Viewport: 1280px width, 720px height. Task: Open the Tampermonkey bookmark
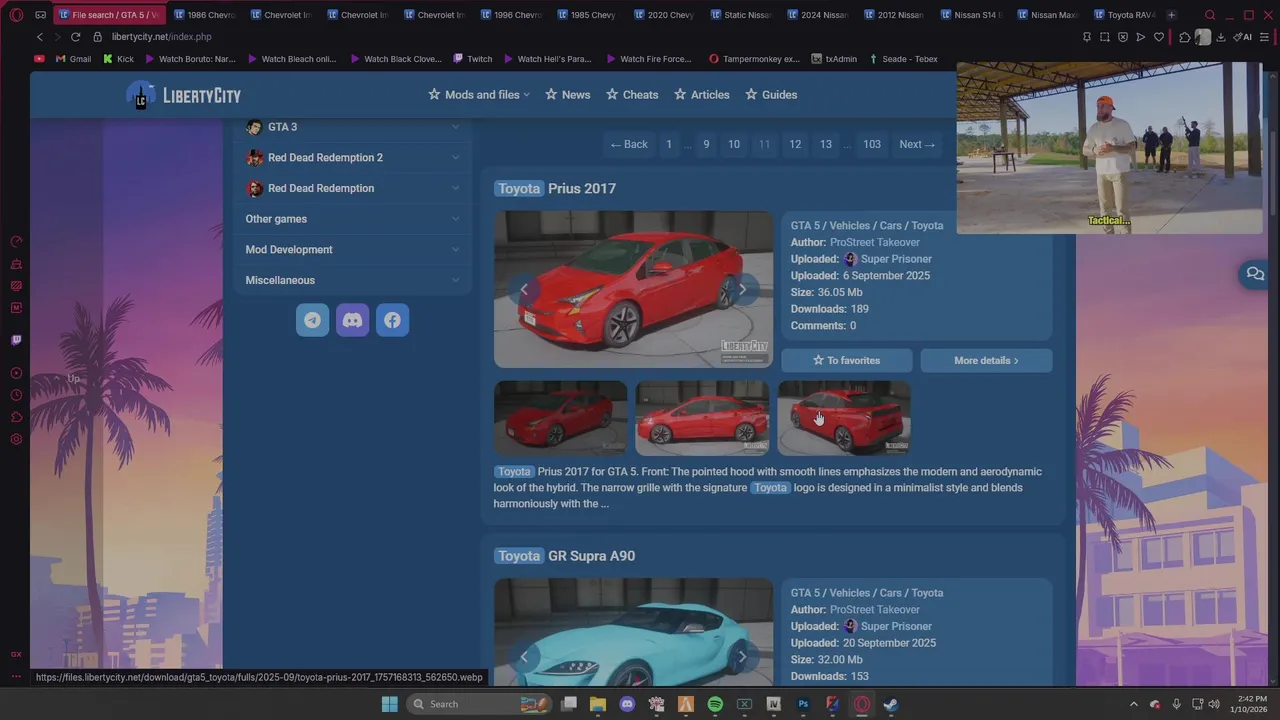[753, 59]
